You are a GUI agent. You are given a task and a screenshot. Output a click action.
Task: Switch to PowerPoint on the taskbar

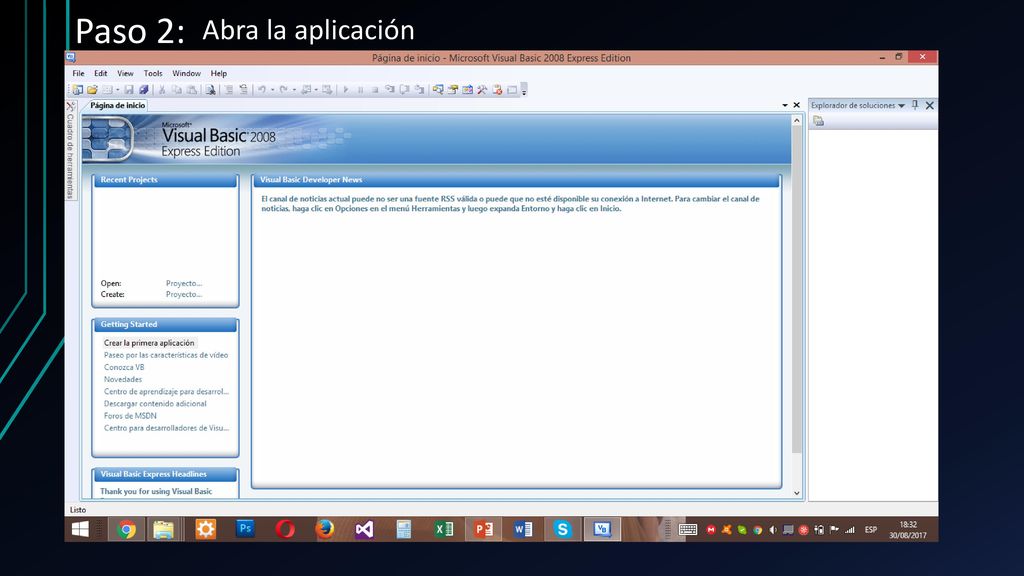tap(484, 529)
